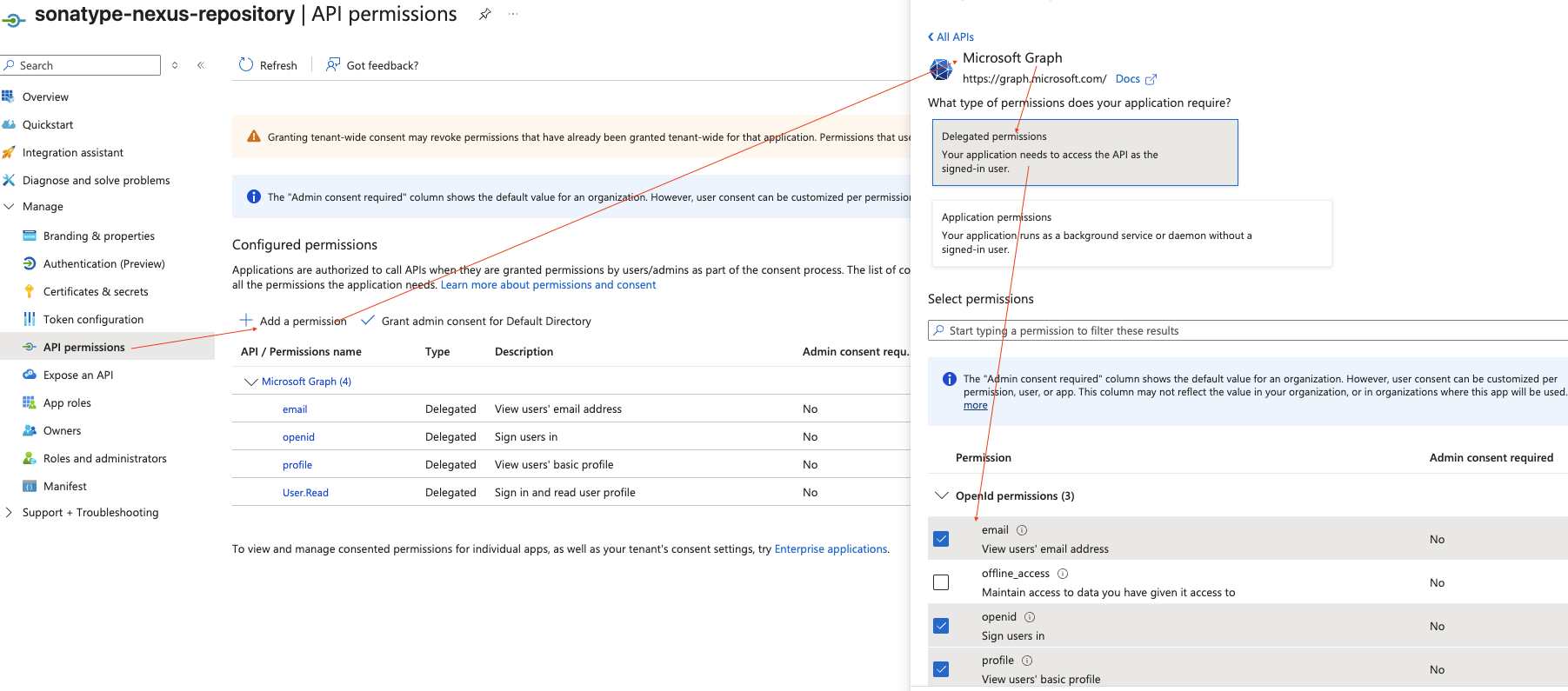Click the Refresh icon in the toolbar
This screenshot has width=1568, height=691.
point(246,64)
